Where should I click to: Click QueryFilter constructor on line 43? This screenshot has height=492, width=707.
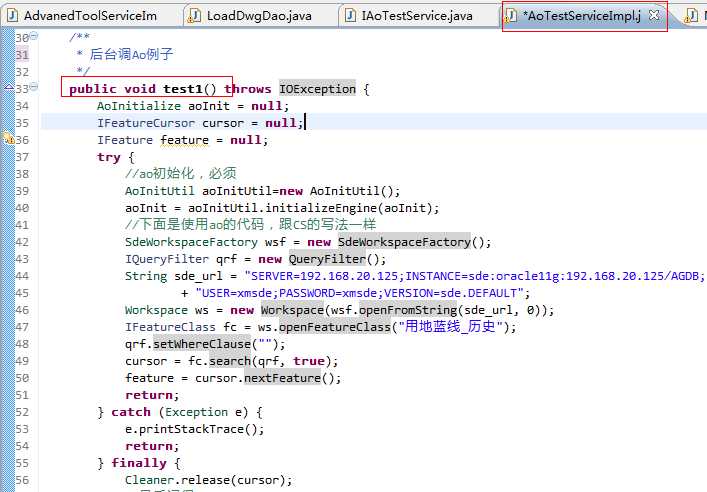coord(327,259)
